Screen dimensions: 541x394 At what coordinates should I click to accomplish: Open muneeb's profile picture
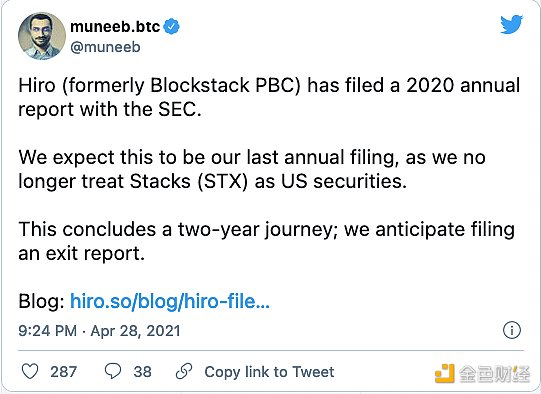point(42,36)
